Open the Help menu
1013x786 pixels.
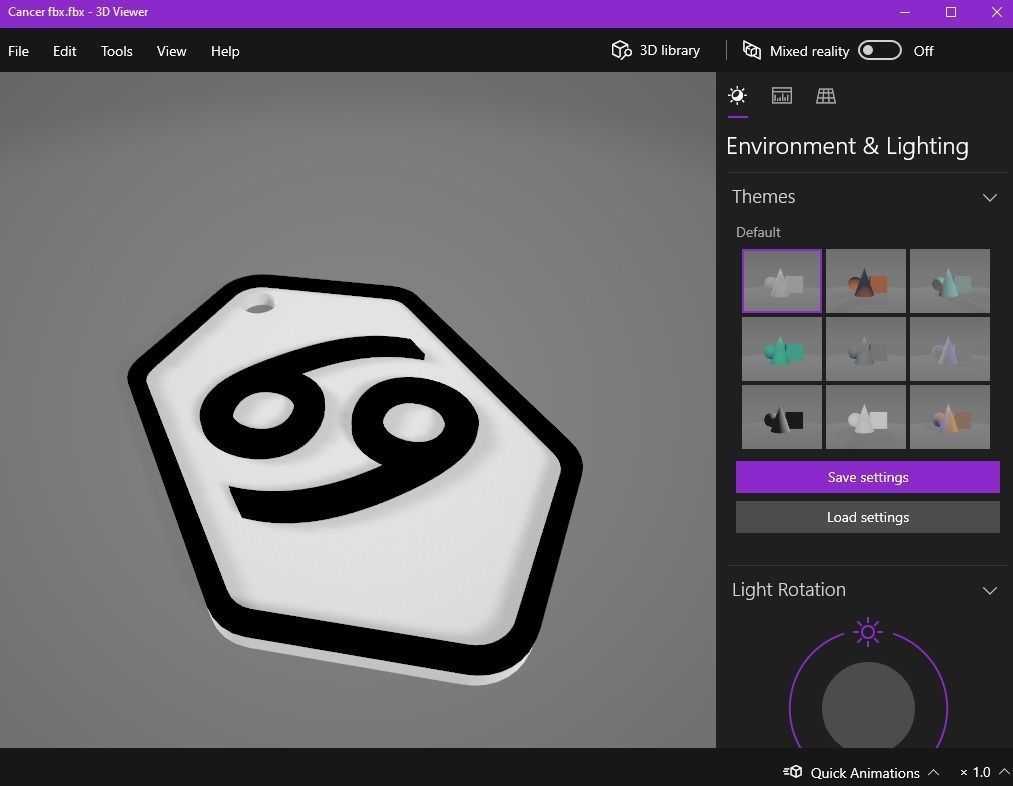click(225, 51)
